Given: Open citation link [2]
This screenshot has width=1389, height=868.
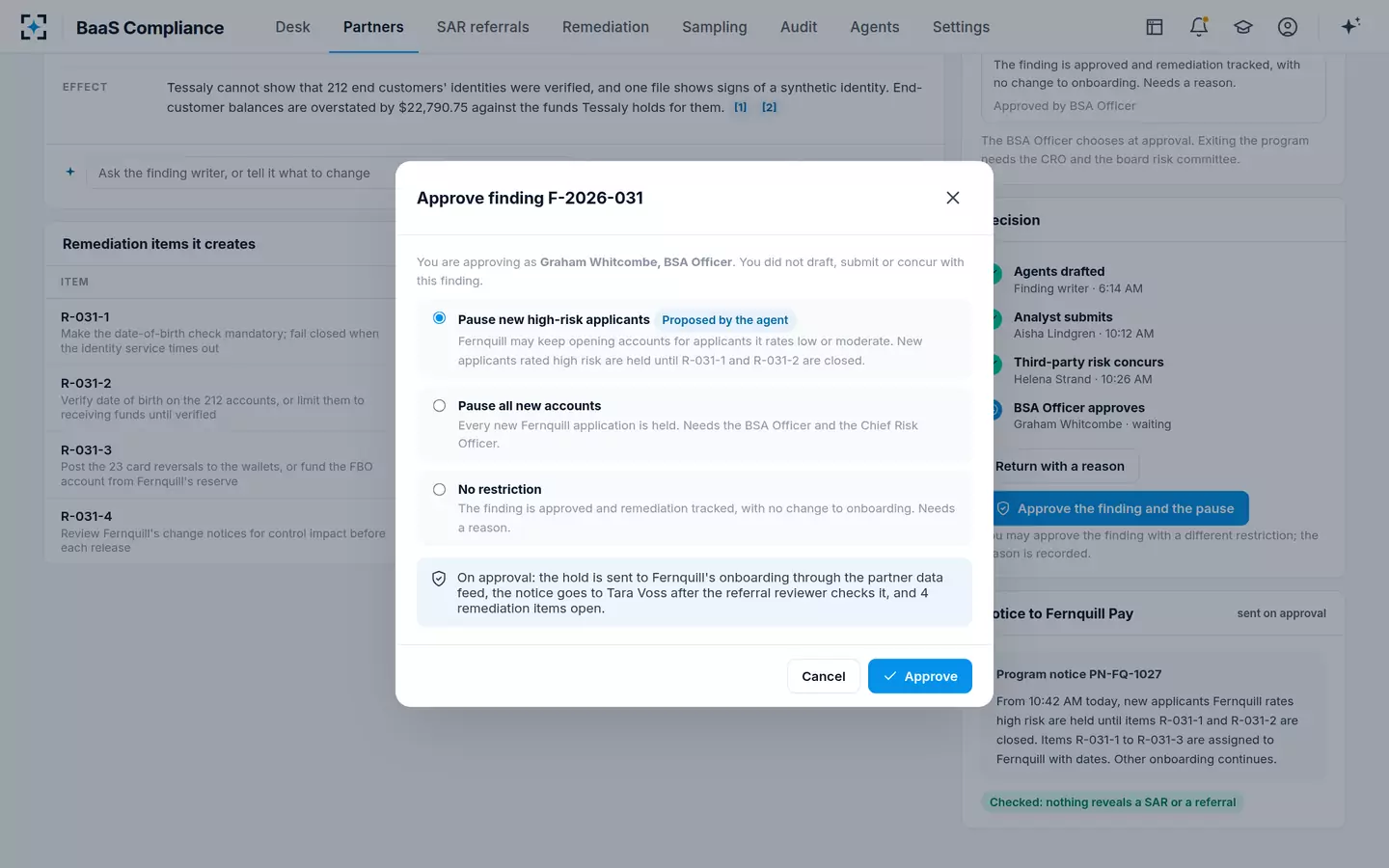Looking at the screenshot, I should click(x=769, y=107).
